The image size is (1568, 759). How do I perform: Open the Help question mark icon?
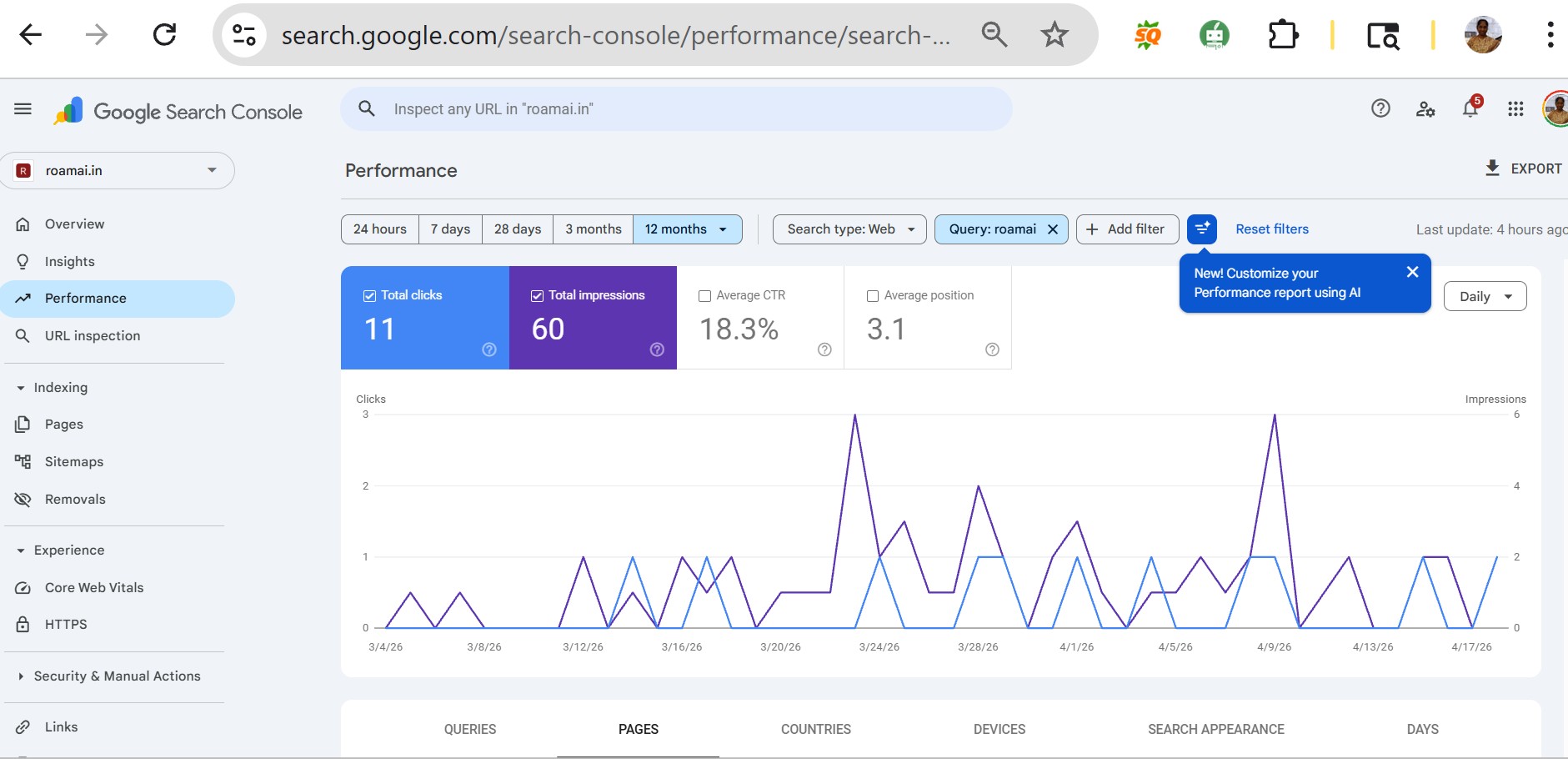pos(1380,108)
